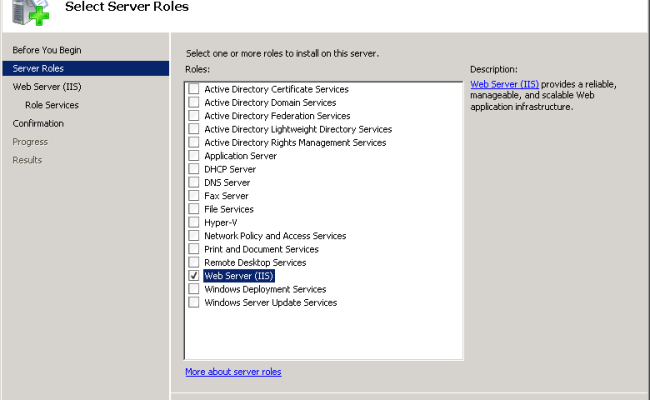650x400 pixels.
Task: Click Windows Server Update Services role text
Action: click(x=271, y=303)
